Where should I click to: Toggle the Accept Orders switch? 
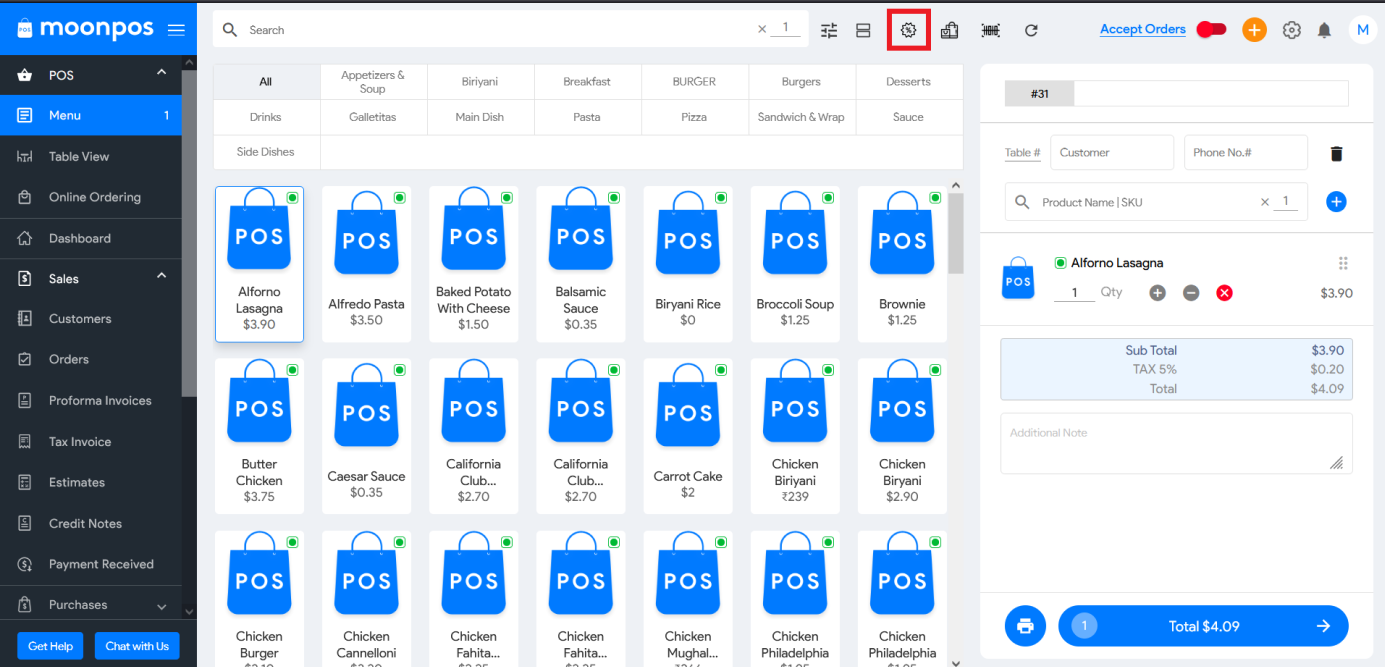(1211, 29)
